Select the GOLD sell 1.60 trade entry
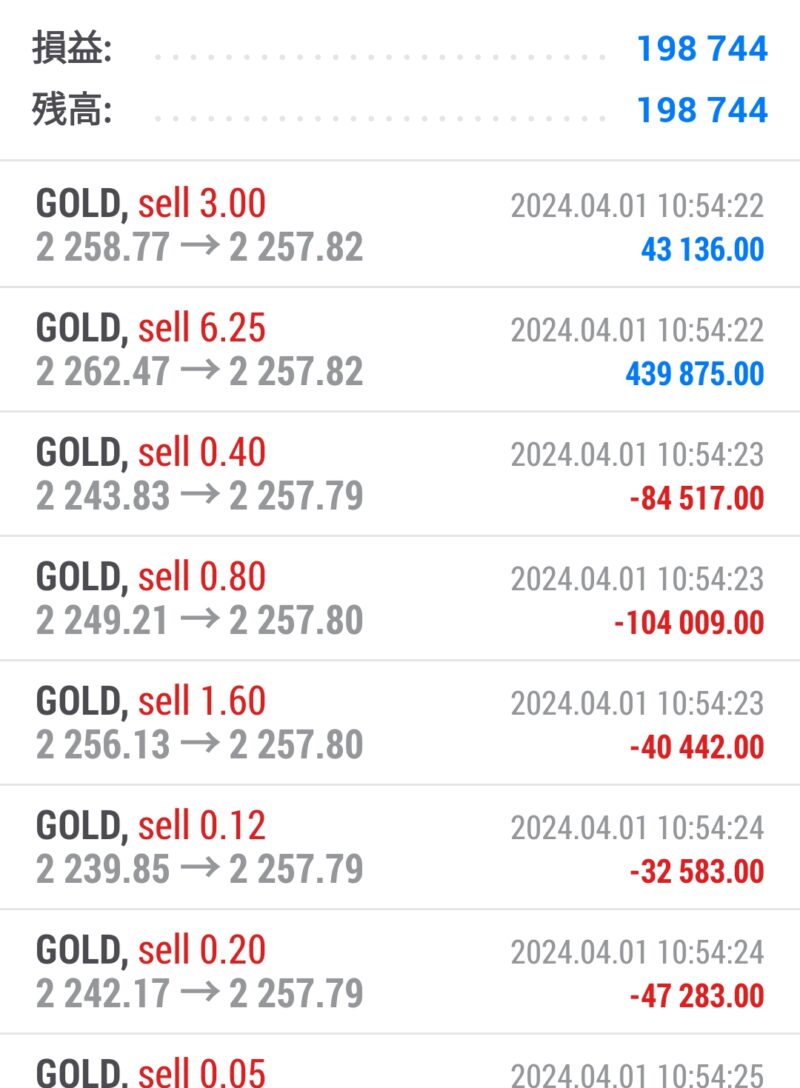The image size is (800, 1088). pos(400,722)
